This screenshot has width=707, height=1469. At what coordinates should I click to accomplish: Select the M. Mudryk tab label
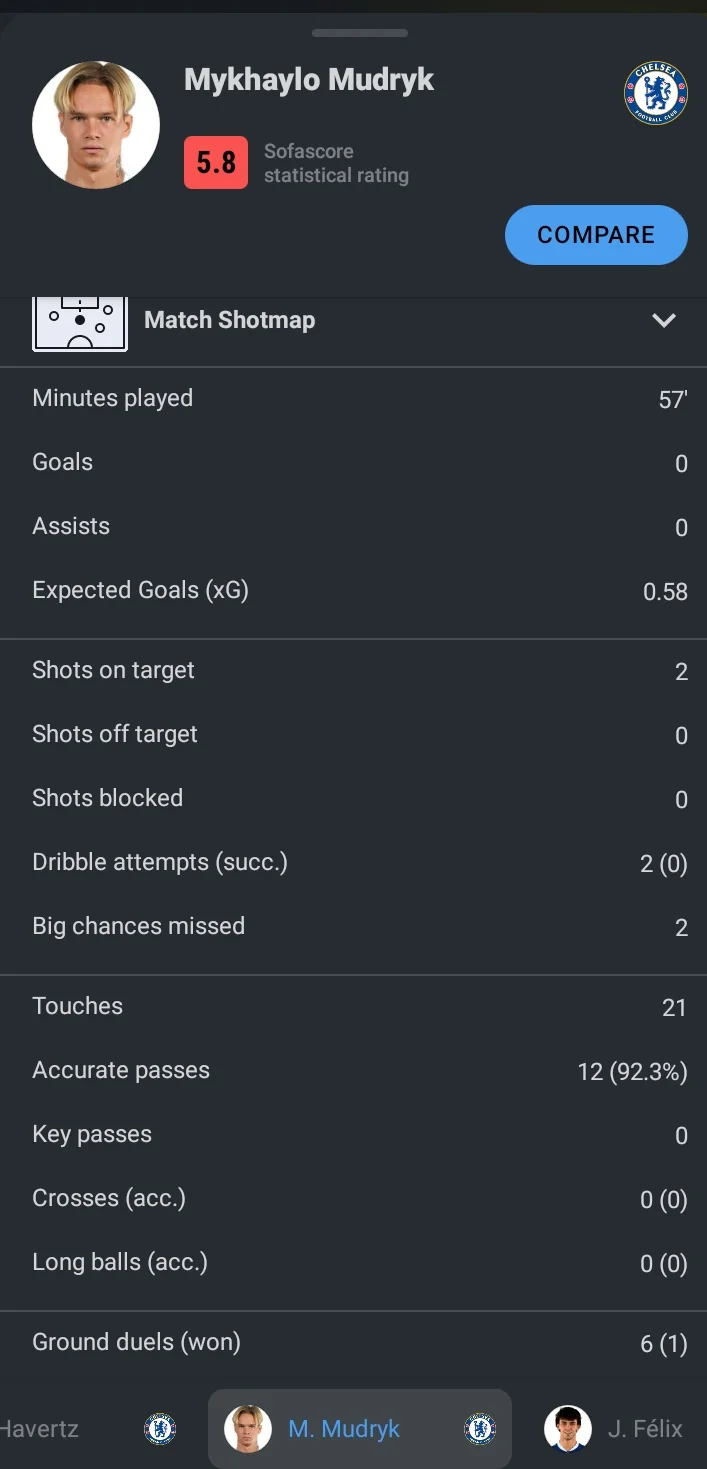click(344, 1429)
